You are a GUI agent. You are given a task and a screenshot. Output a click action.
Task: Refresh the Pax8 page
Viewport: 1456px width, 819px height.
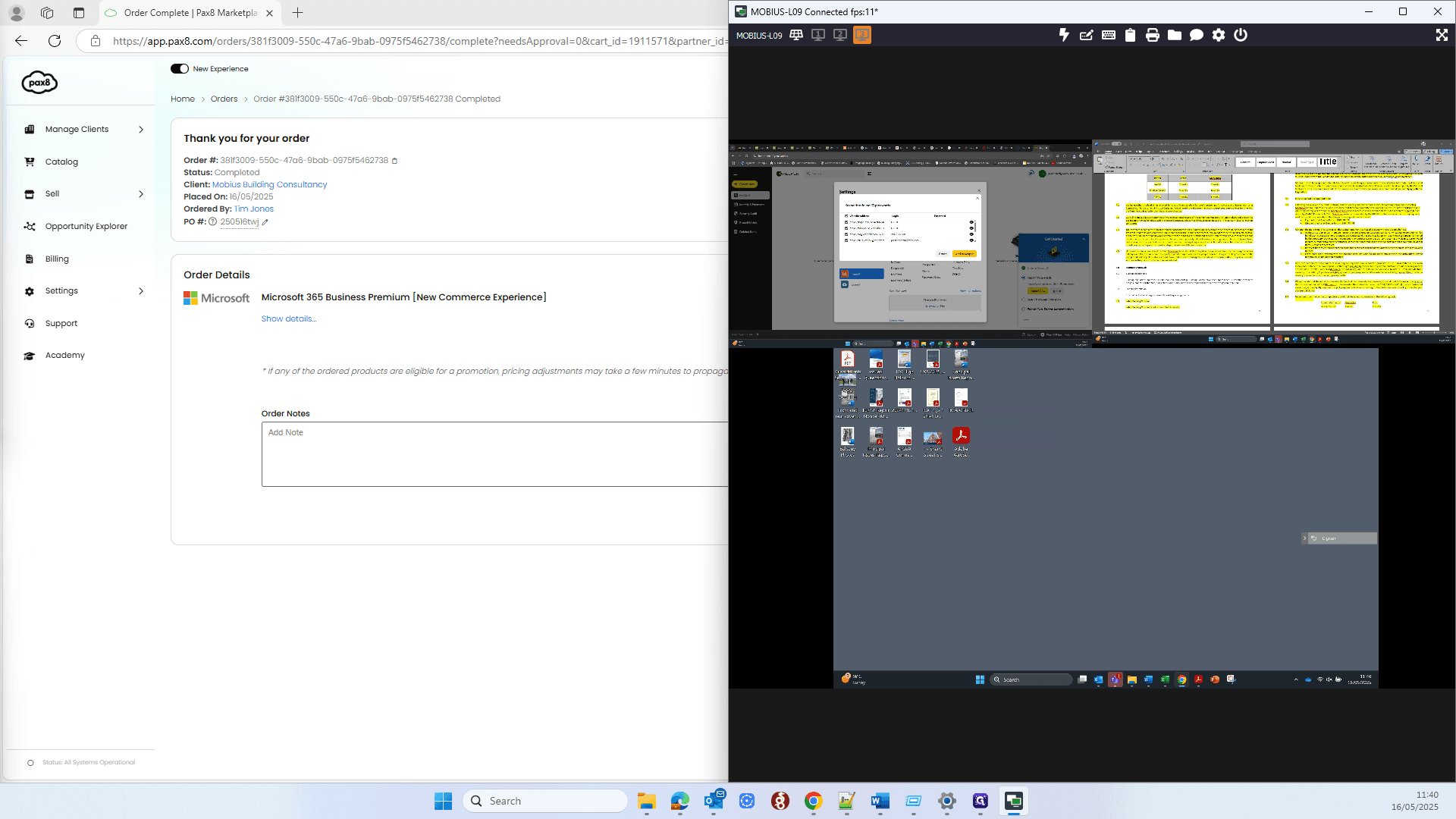55,41
